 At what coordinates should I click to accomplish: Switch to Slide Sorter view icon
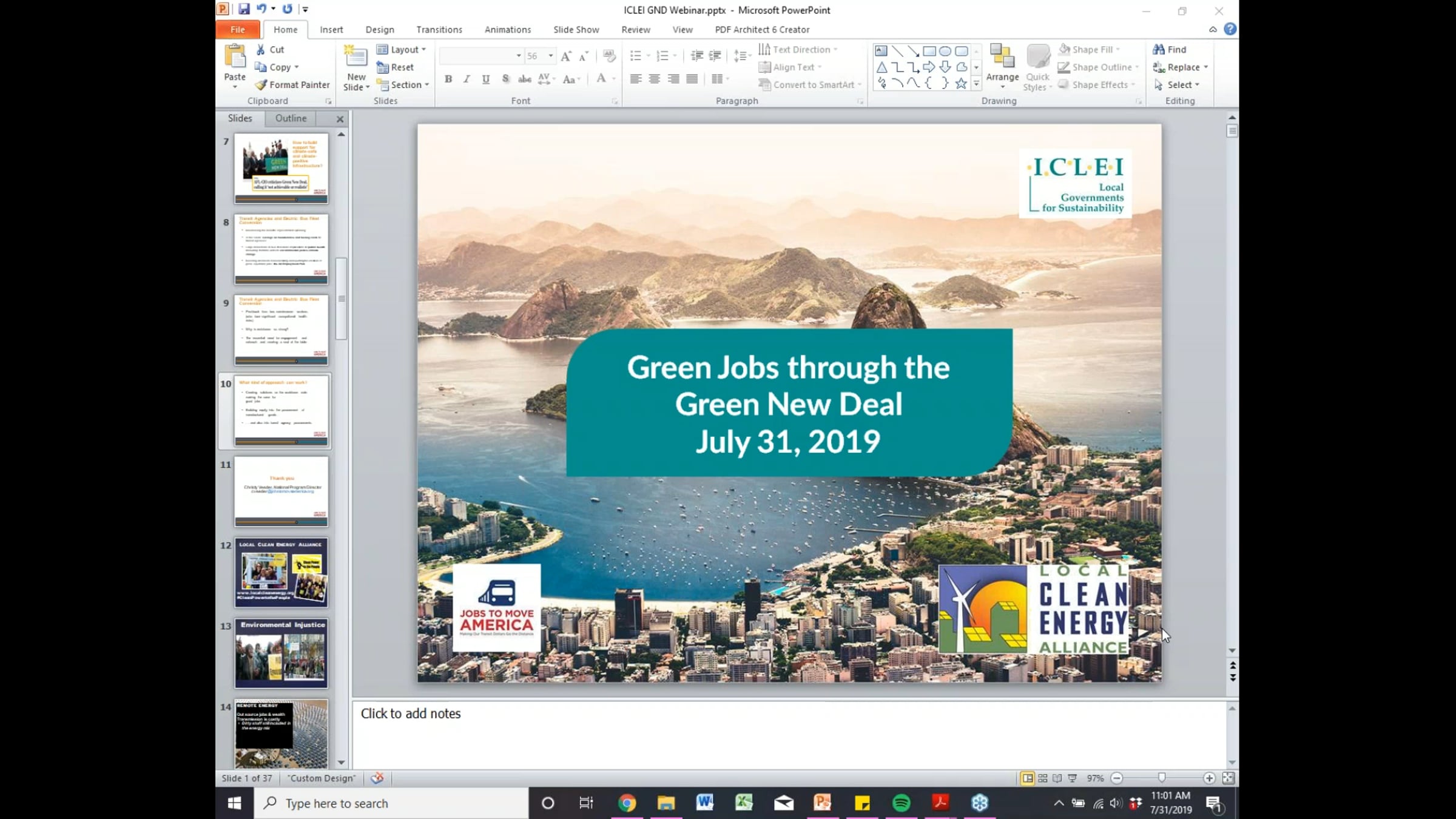[x=1043, y=778]
